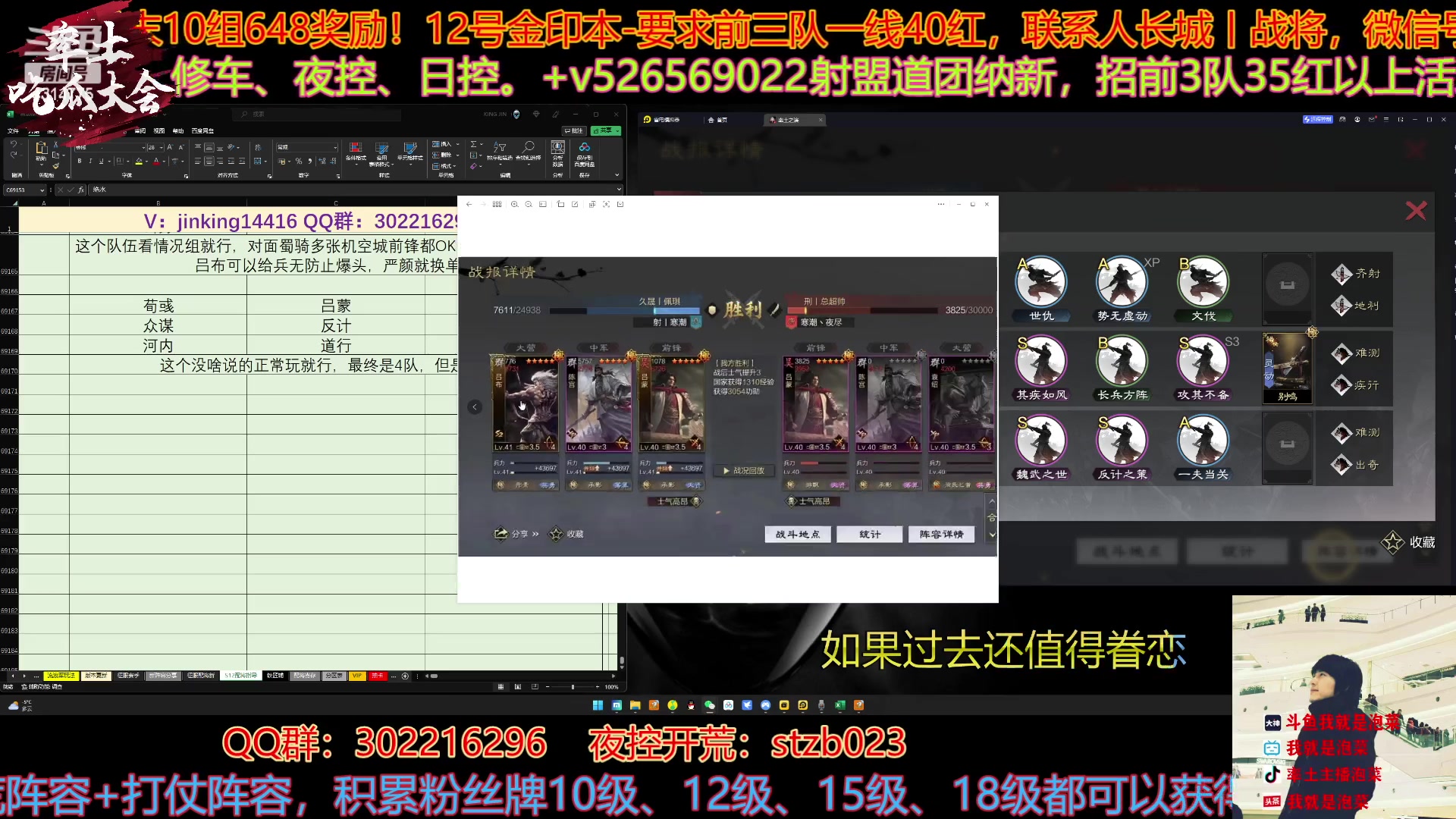1456x819 pixels.
Task: Click the actual-size fit icon in image viewer
Action: coord(542,204)
